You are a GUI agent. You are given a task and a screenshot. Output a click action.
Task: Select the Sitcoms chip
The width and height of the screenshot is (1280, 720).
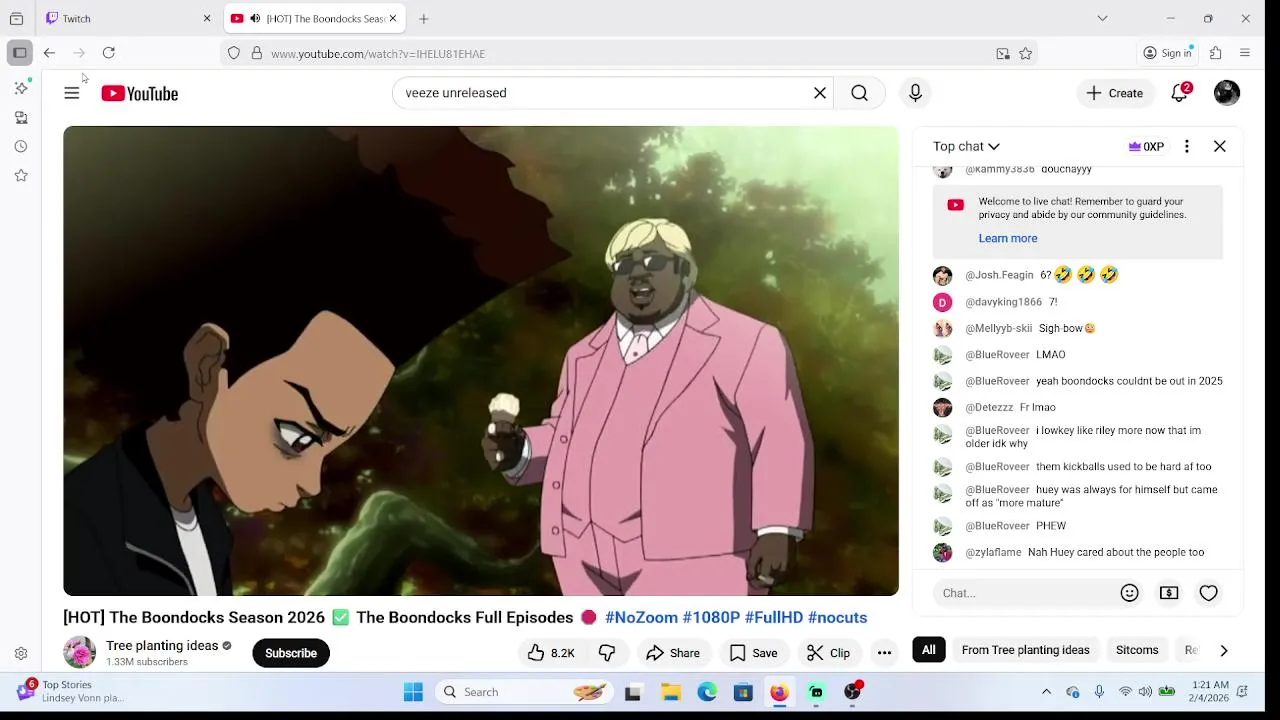click(1137, 650)
